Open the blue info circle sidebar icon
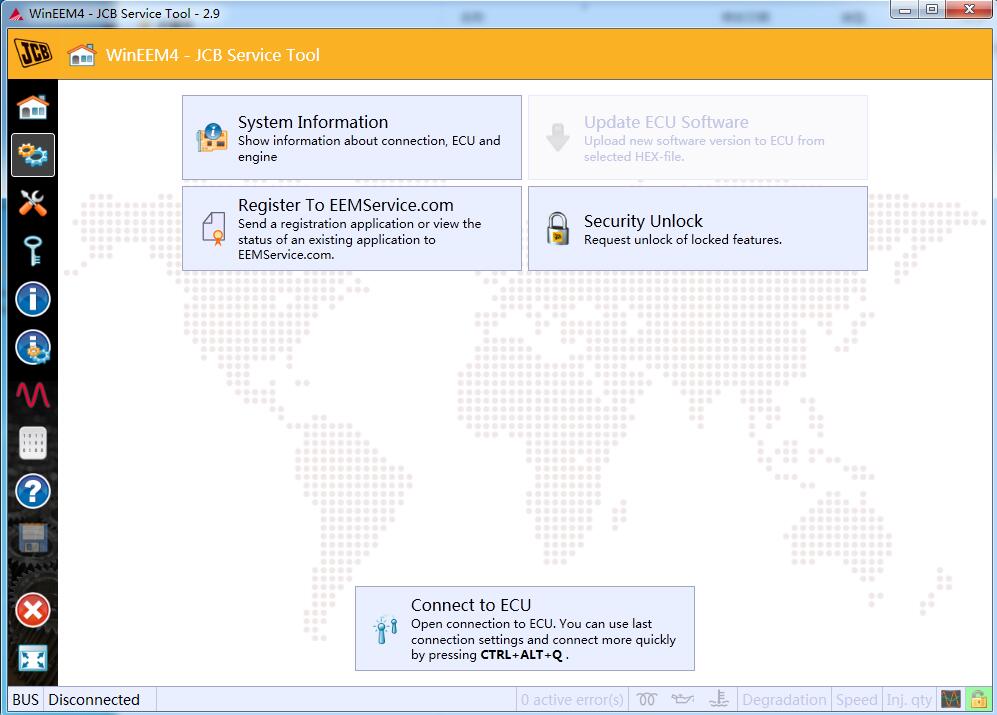The image size is (997, 715). pyautogui.click(x=33, y=299)
